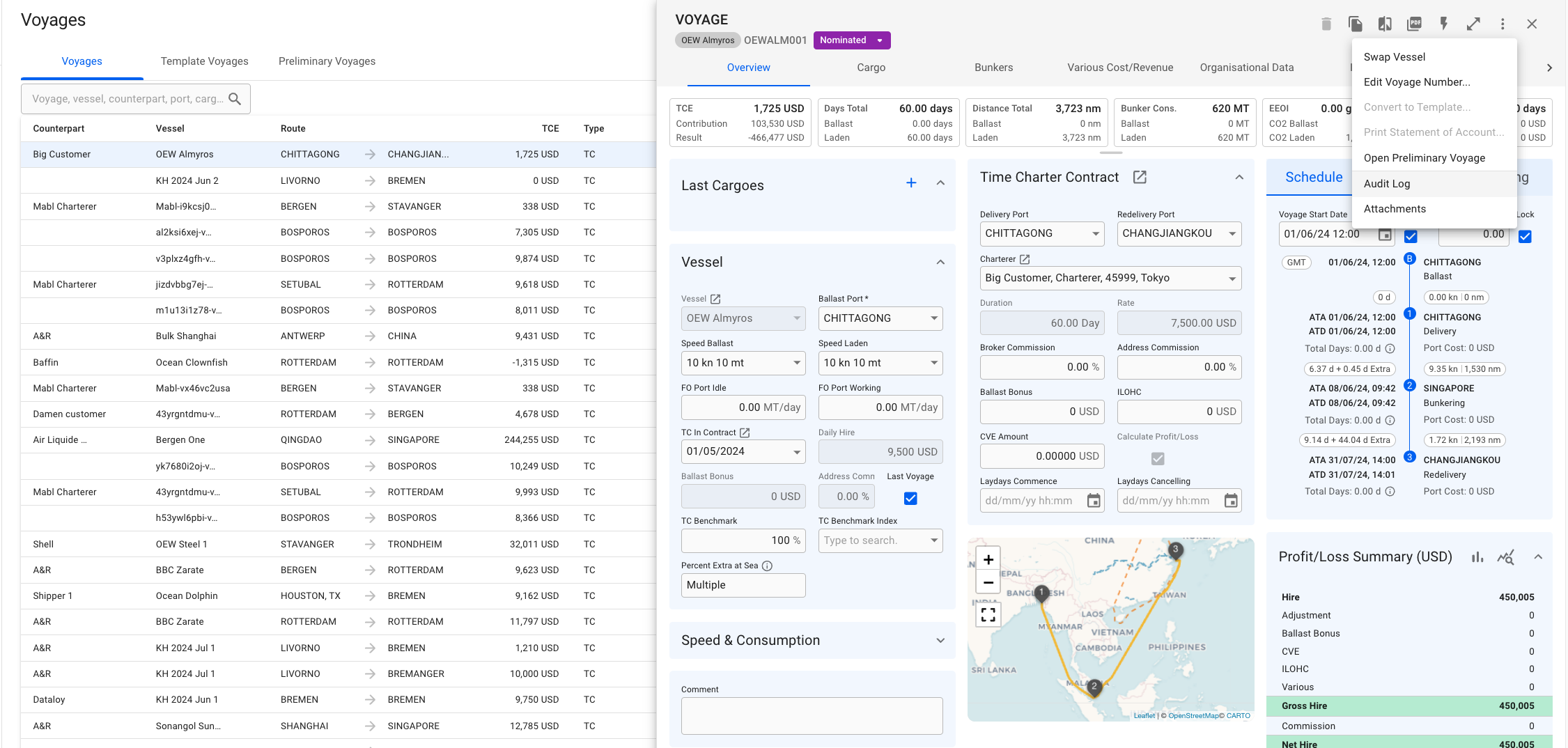Select Audit Log from the menu
Image resolution: width=1568 pixels, height=748 pixels.
click(x=1387, y=184)
